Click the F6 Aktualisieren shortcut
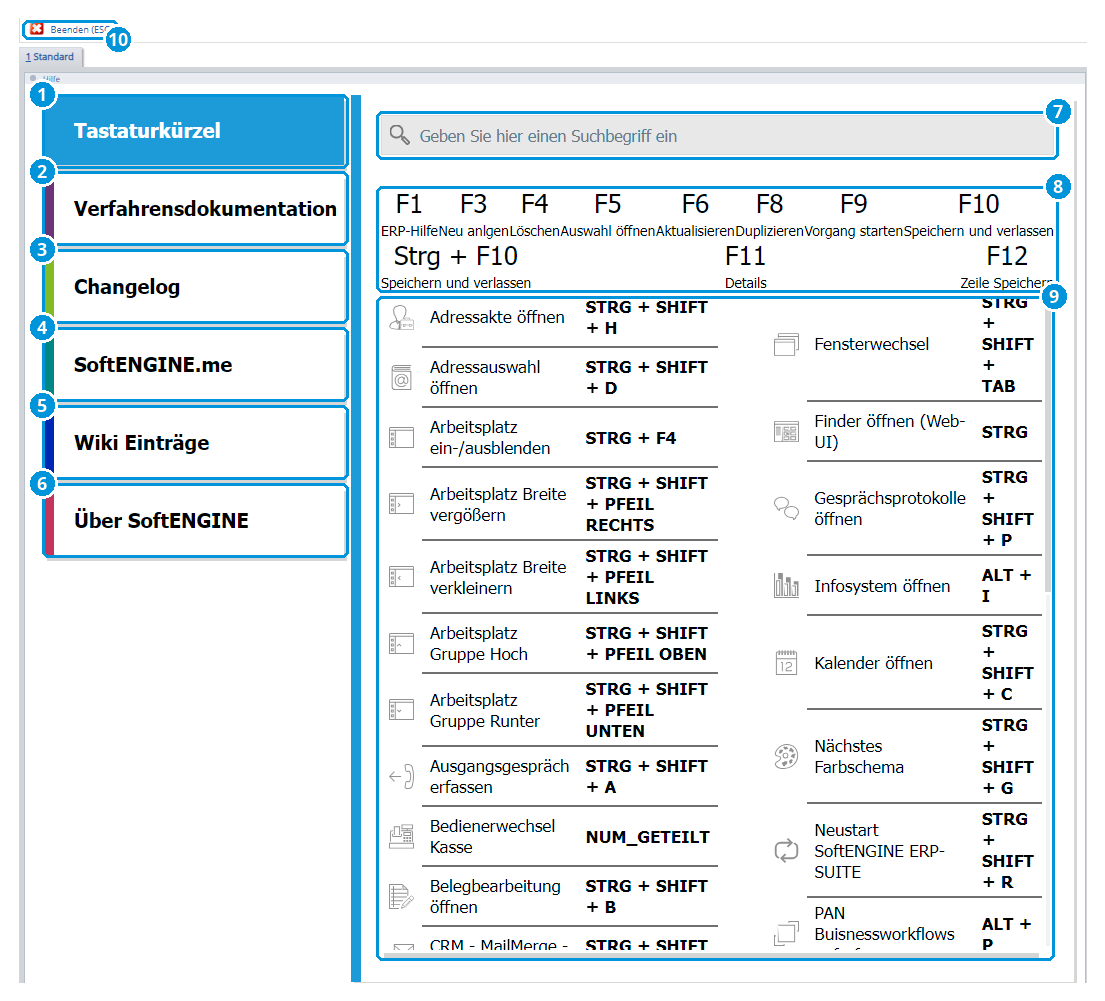Image resolution: width=1105 pixels, height=1001 pixels. pyautogui.click(x=695, y=216)
